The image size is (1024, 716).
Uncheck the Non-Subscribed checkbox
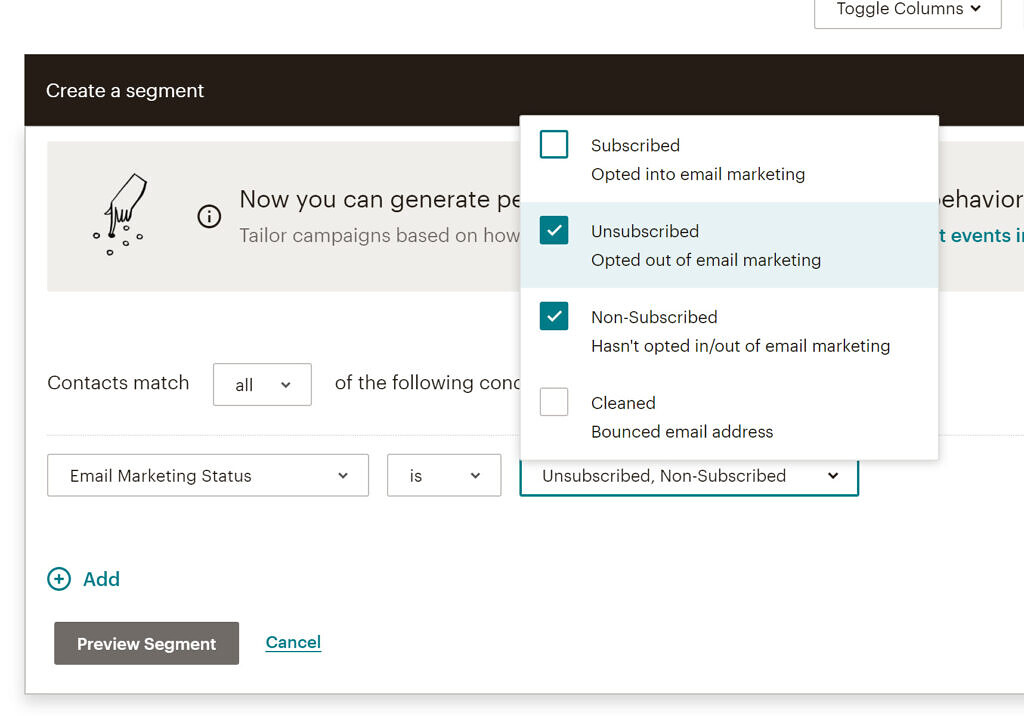[553, 316]
